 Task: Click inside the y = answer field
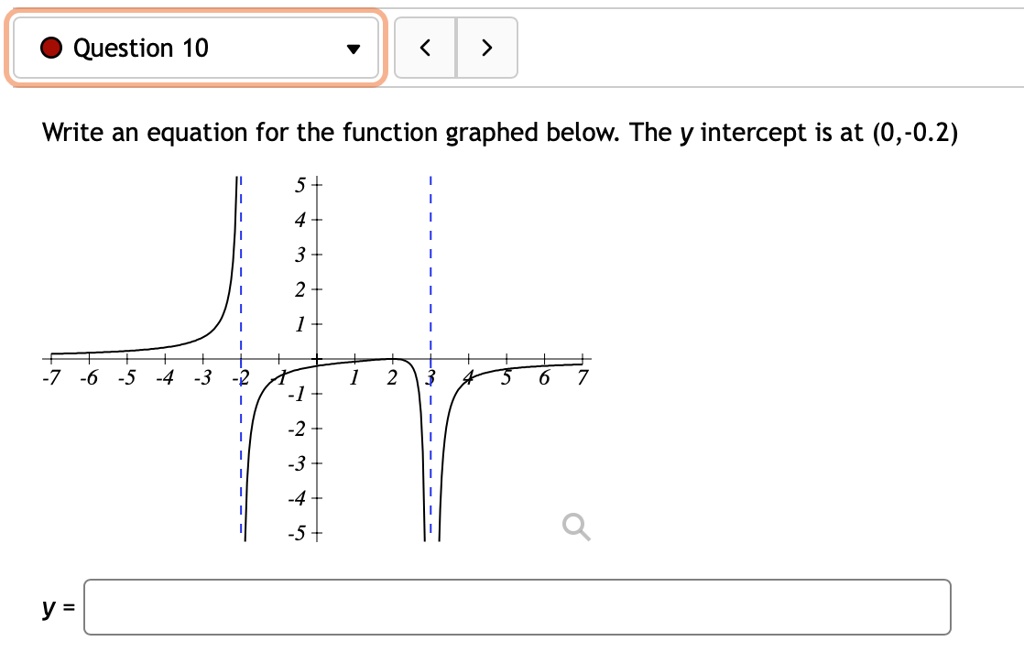[x=500, y=606]
